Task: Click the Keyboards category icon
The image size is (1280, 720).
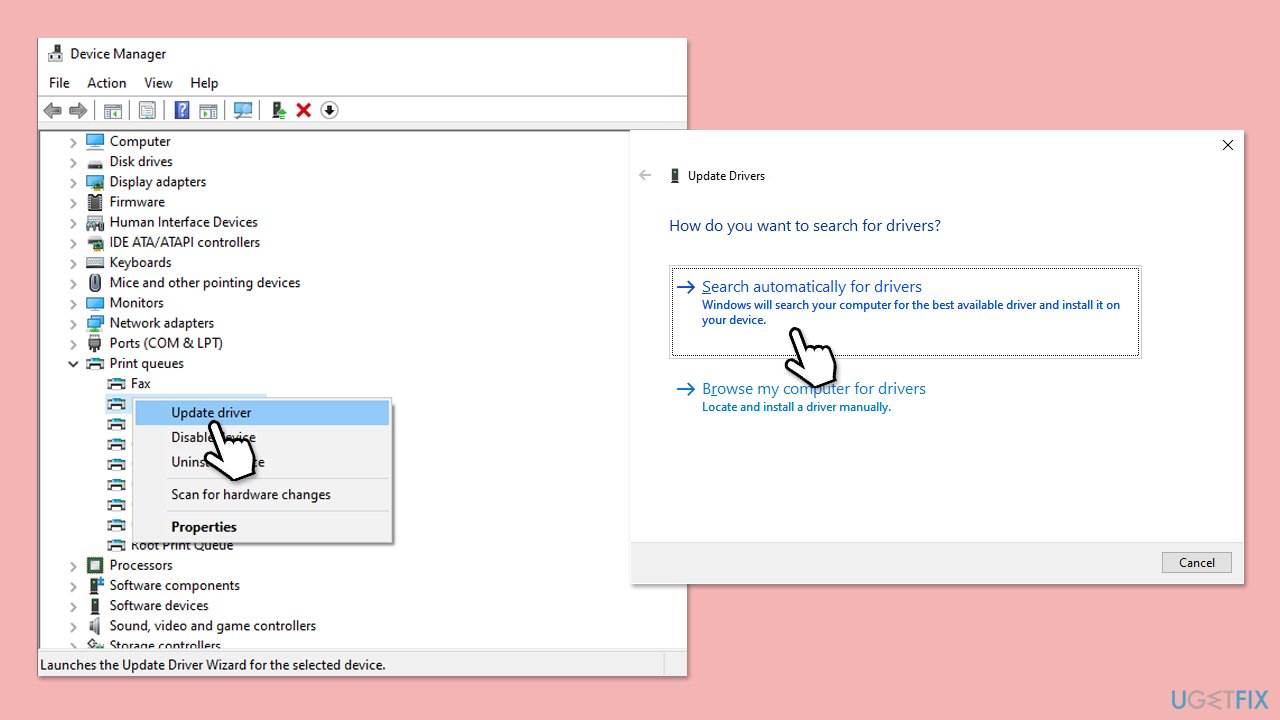Action: click(95, 262)
